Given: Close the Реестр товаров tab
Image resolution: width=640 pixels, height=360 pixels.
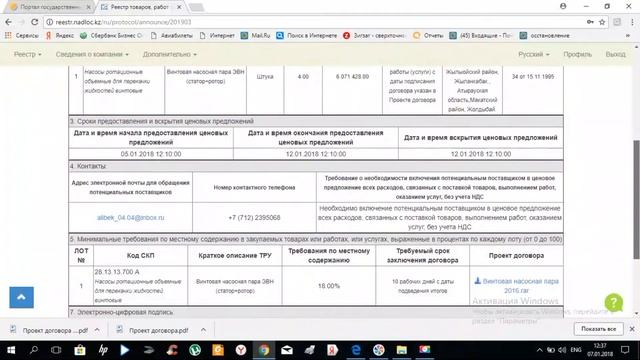Looking at the screenshot, I should pos(179,7).
